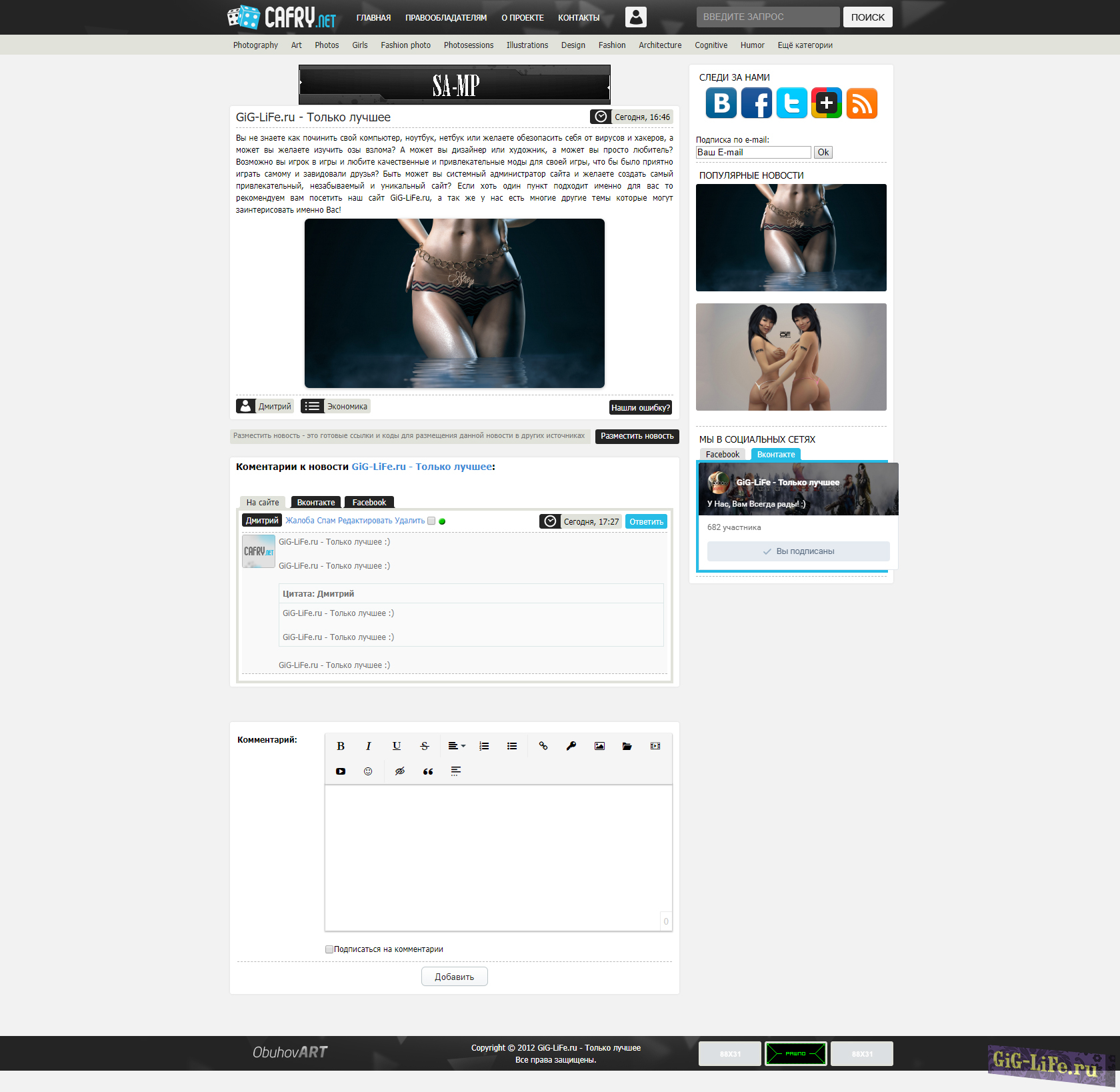Switch to Вконтакте comments tab
This screenshot has width=1120, height=1092.
[316, 503]
